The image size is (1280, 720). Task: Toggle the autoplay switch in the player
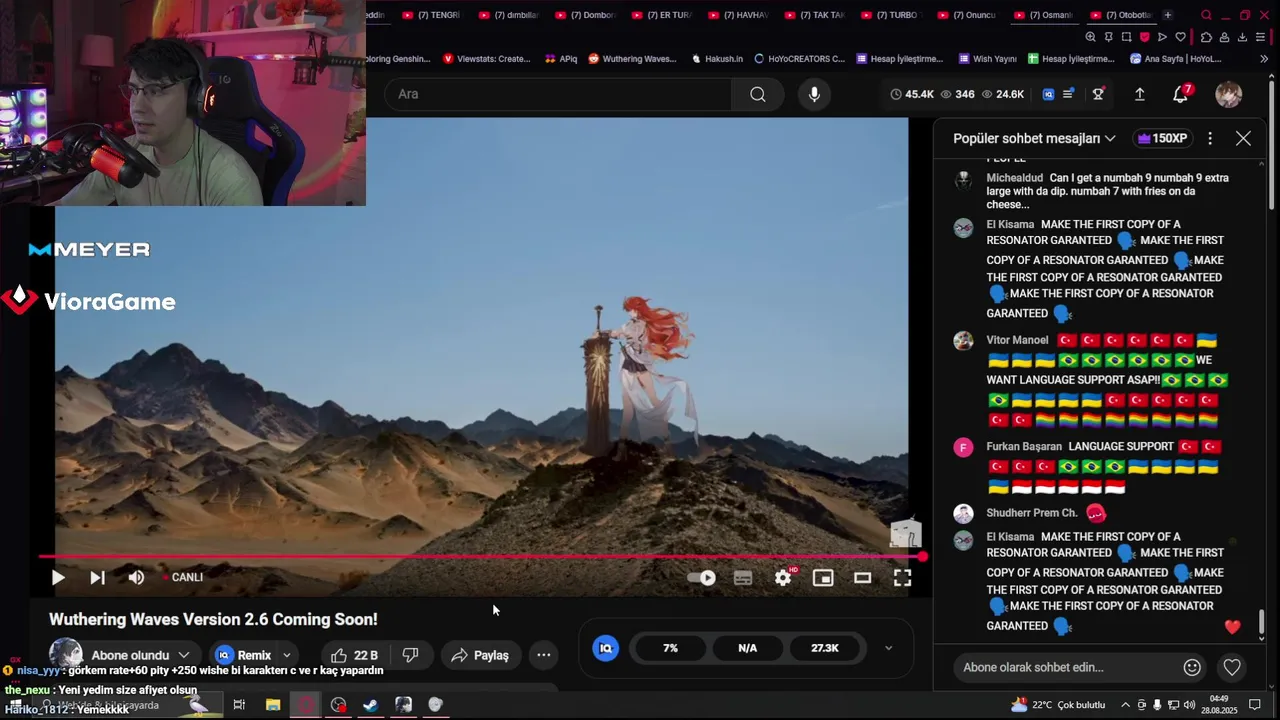(702, 577)
